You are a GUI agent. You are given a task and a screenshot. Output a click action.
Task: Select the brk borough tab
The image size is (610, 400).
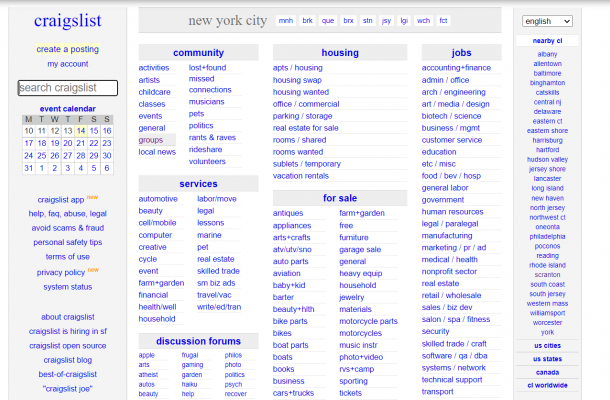(x=307, y=20)
